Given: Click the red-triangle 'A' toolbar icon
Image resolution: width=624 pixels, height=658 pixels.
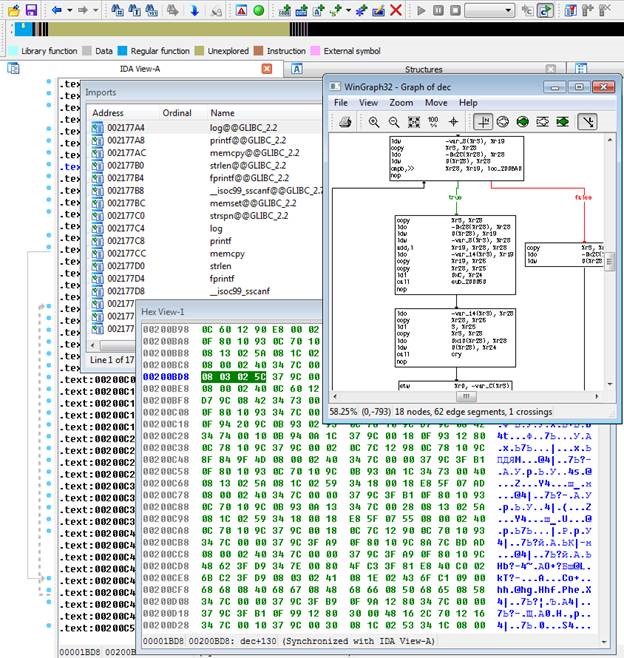Looking at the screenshot, I should (x=241, y=10).
